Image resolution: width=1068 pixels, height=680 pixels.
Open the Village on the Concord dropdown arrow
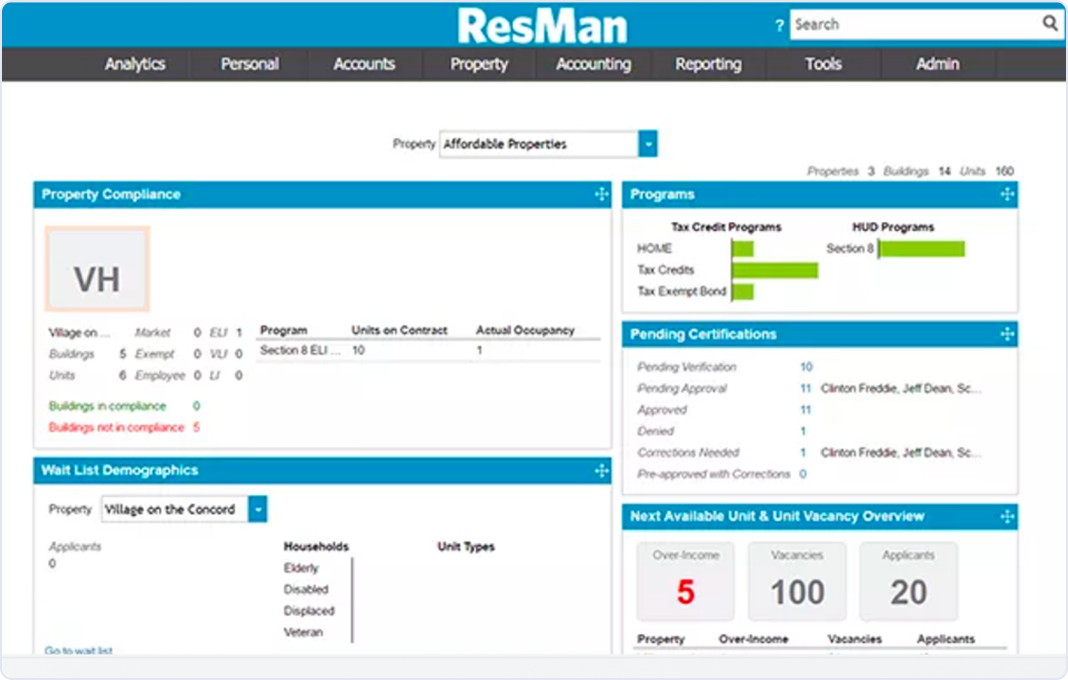pos(257,509)
